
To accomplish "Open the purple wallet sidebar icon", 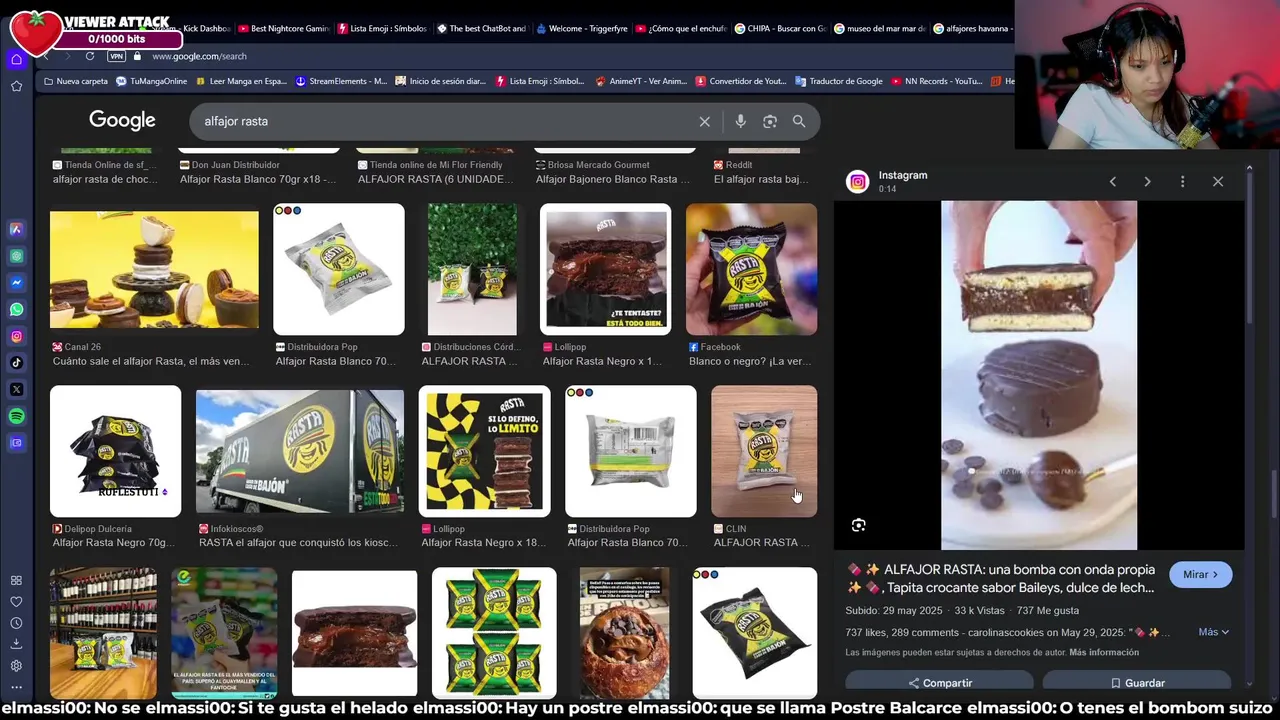I will (16, 443).
